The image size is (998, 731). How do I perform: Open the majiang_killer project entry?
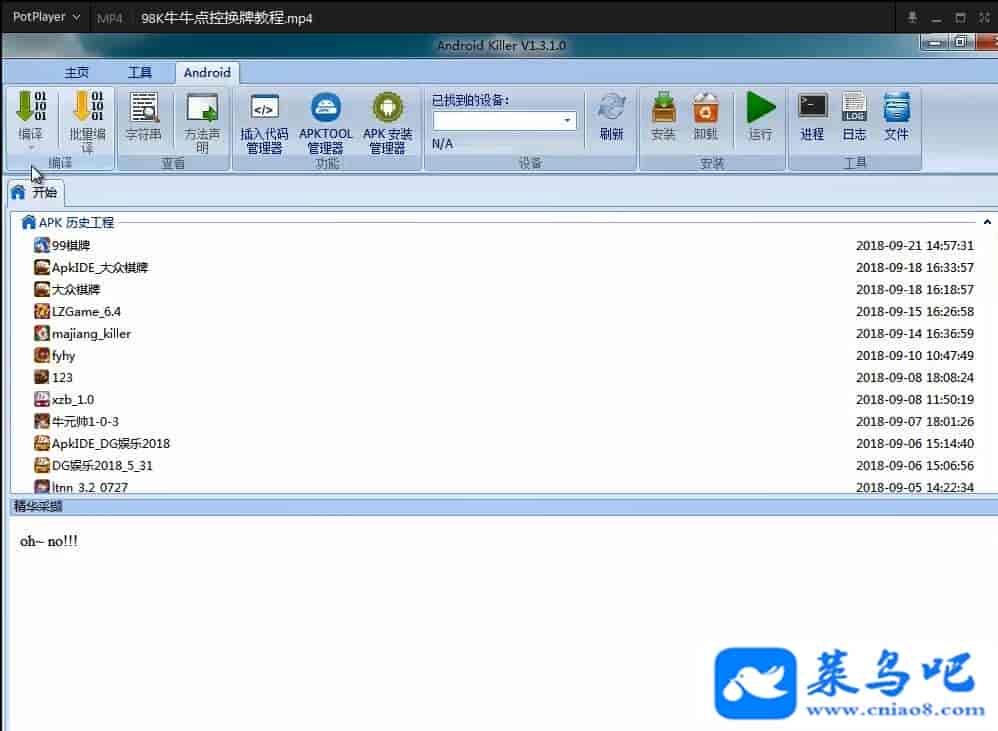[91, 334]
